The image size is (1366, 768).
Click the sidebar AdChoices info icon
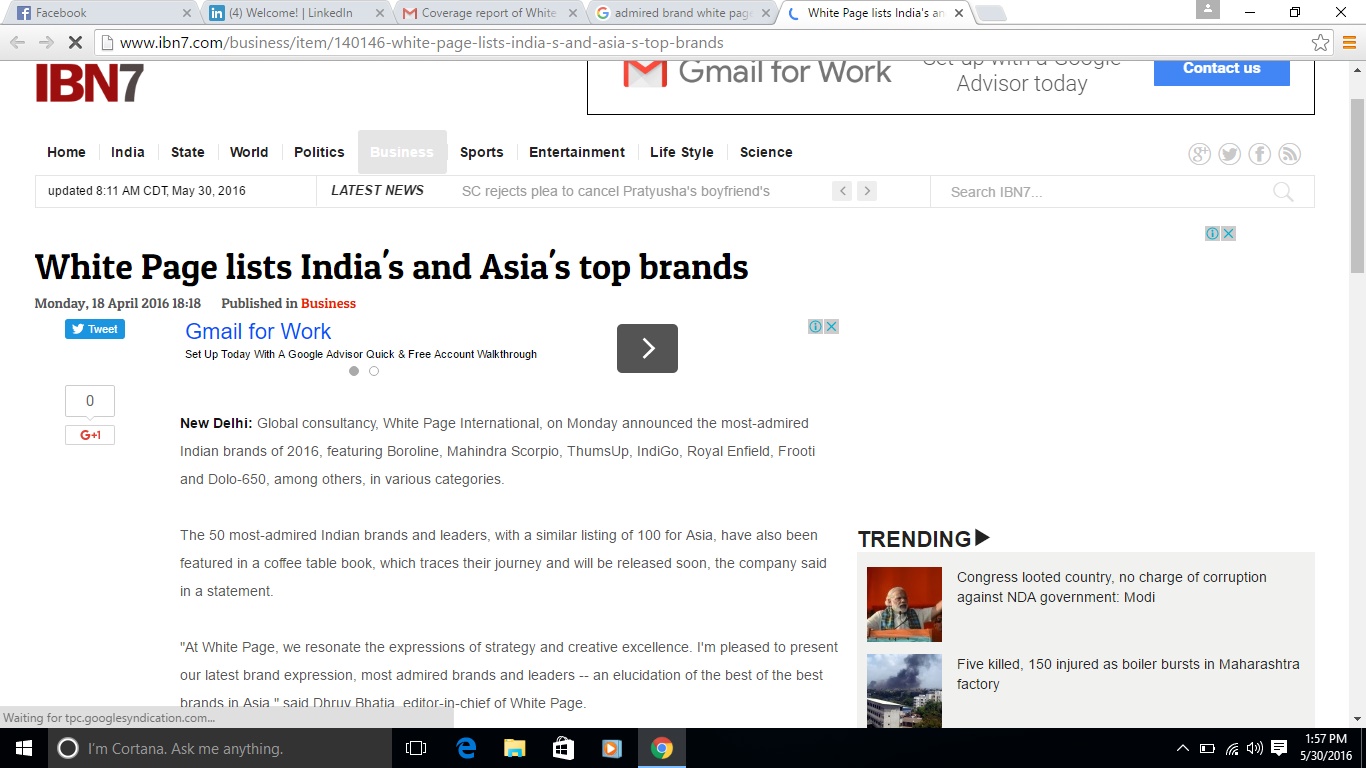1212,233
